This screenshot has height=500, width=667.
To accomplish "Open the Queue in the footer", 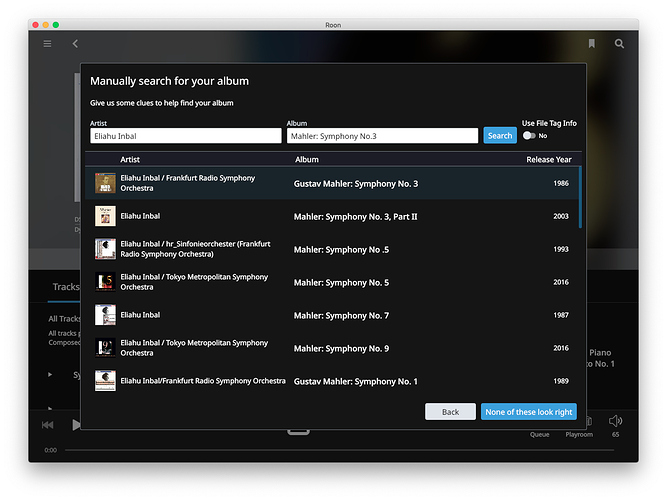I will coord(539,434).
